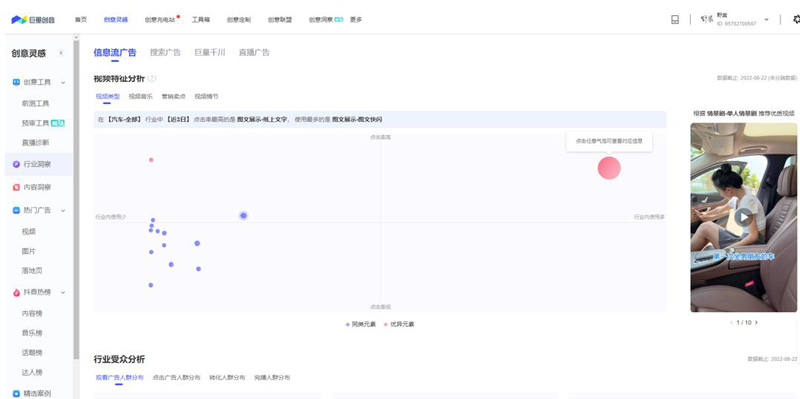This screenshot has width=800, height=399.
Task: Click the 精选案例 sidebar icon
Action: coord(16,393)
